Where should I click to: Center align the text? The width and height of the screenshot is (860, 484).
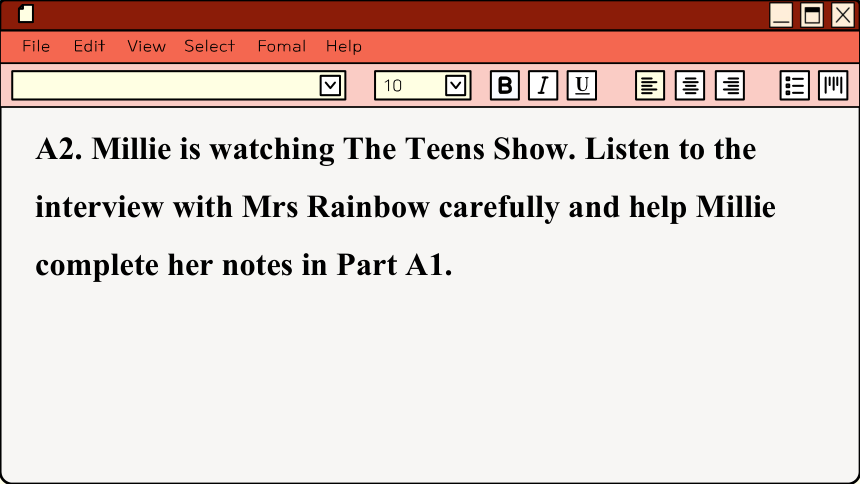690,86
